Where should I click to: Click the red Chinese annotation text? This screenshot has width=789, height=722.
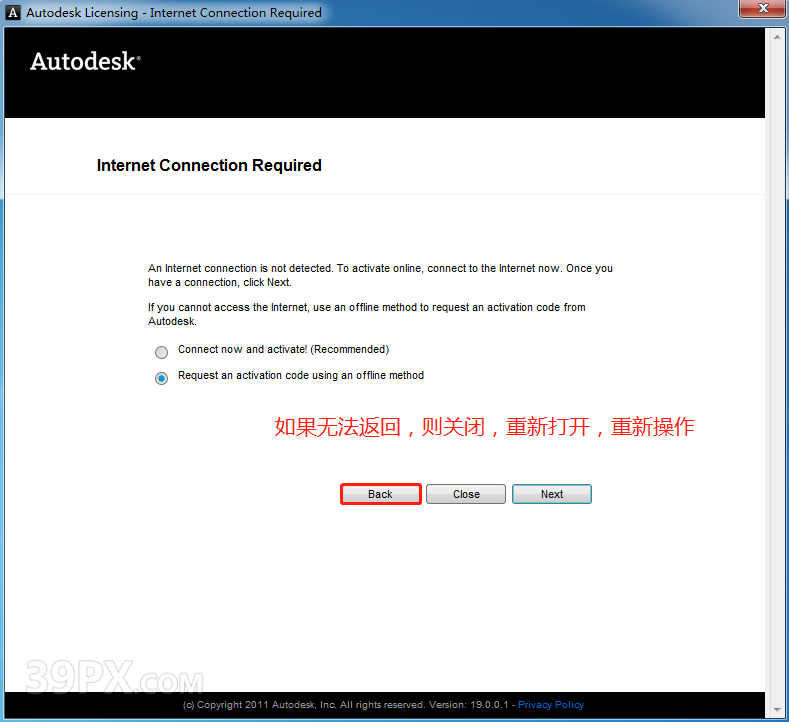(484, 428)
